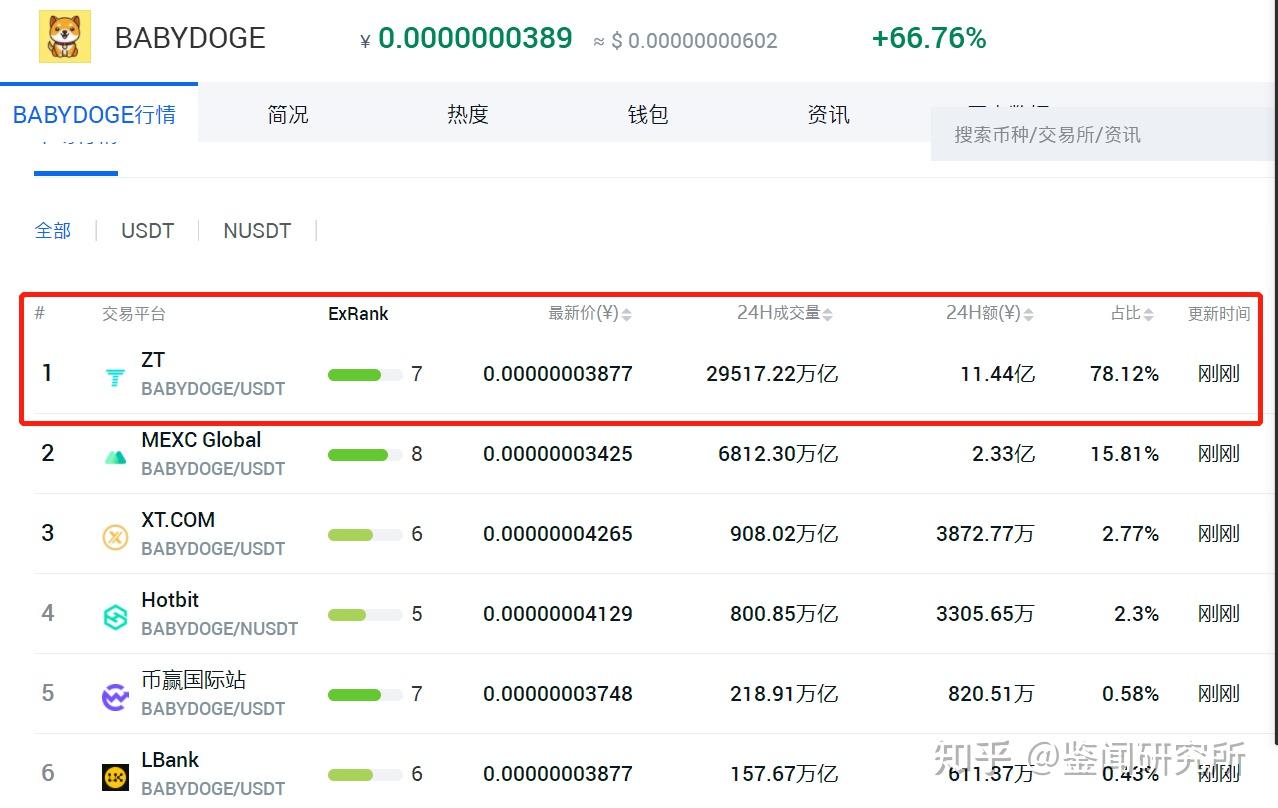The width and height of the screenshot is (1278, 808).
Task: Click the ExRank column header
Action: 358,314
